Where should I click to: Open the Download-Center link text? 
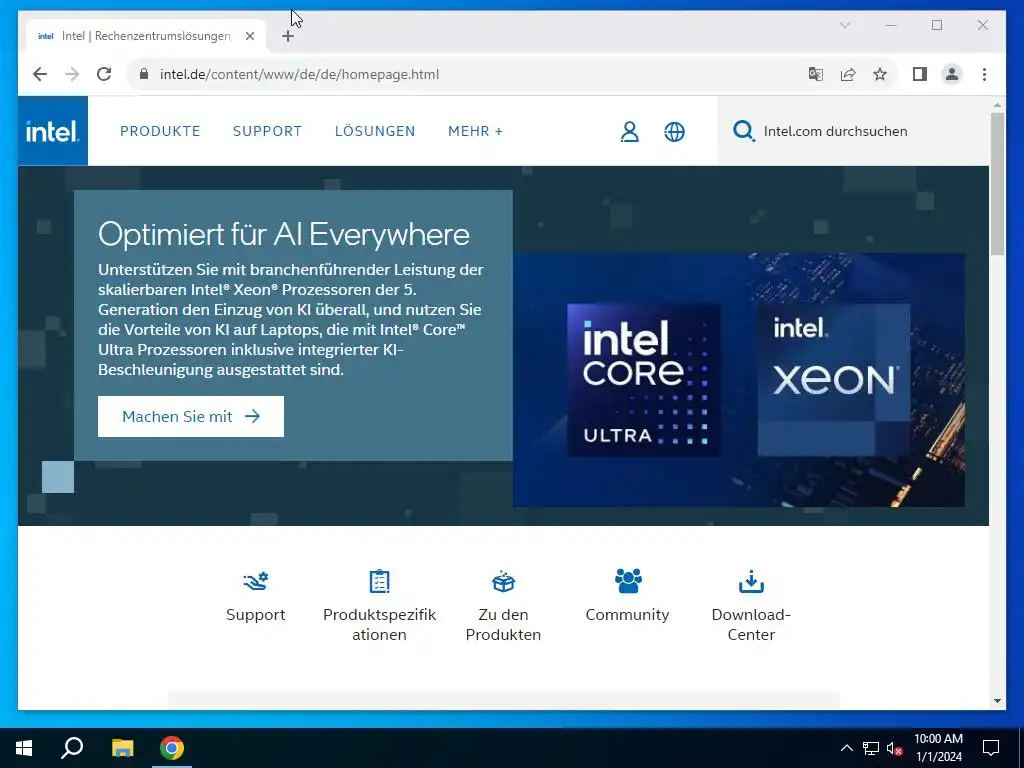tap(751, 624)
